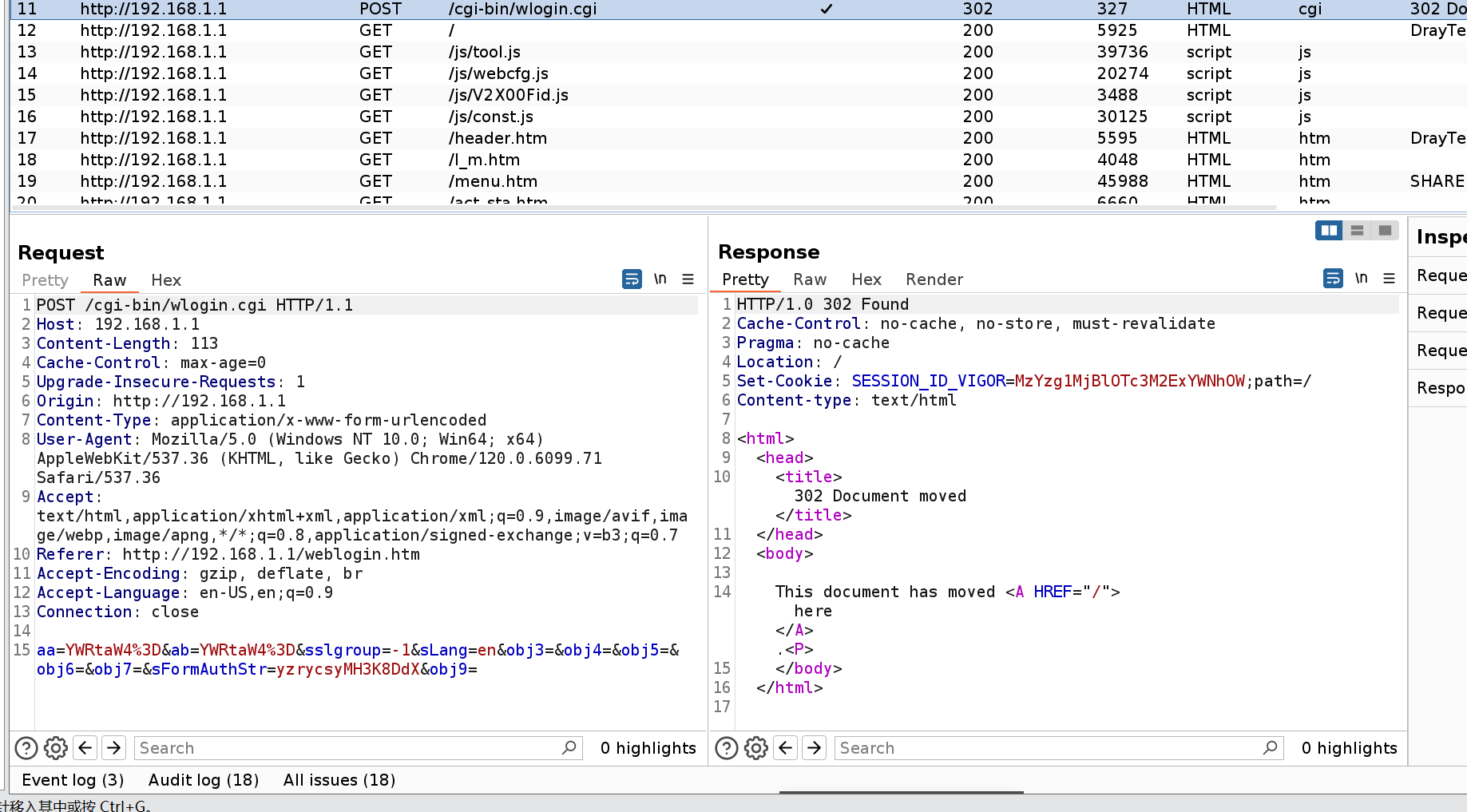Open the Response Render tab
Image resolution: width=1467 pixels, height=812 pixels.
(934, 279)
